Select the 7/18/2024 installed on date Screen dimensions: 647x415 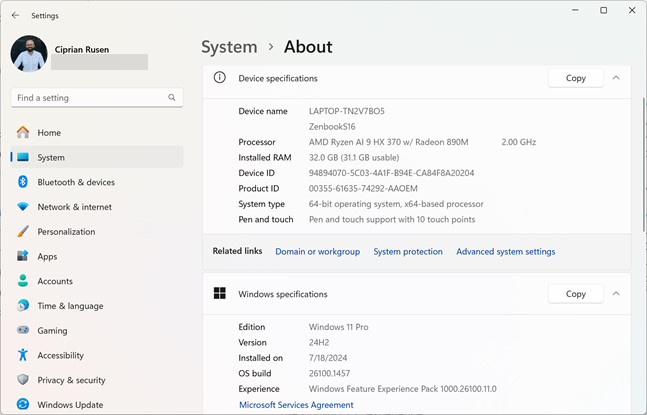click(328, 358)
